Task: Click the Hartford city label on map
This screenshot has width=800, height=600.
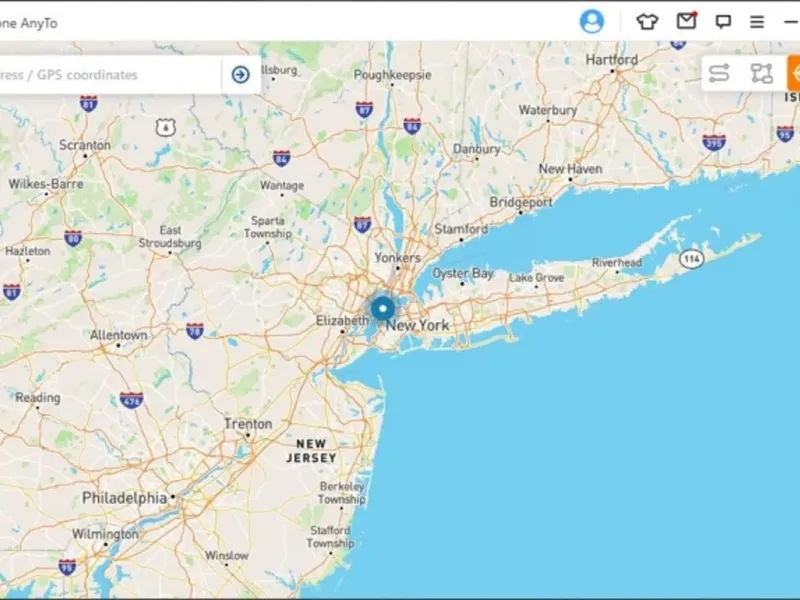Action: 611,60
